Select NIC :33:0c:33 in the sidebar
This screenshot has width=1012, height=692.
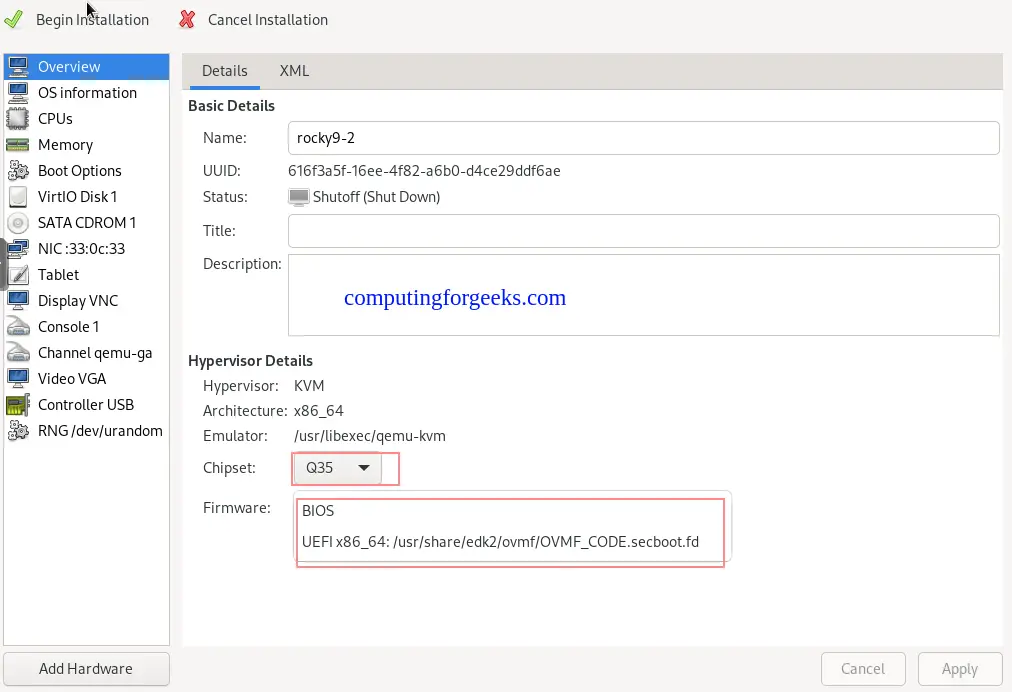coord(86,249)
